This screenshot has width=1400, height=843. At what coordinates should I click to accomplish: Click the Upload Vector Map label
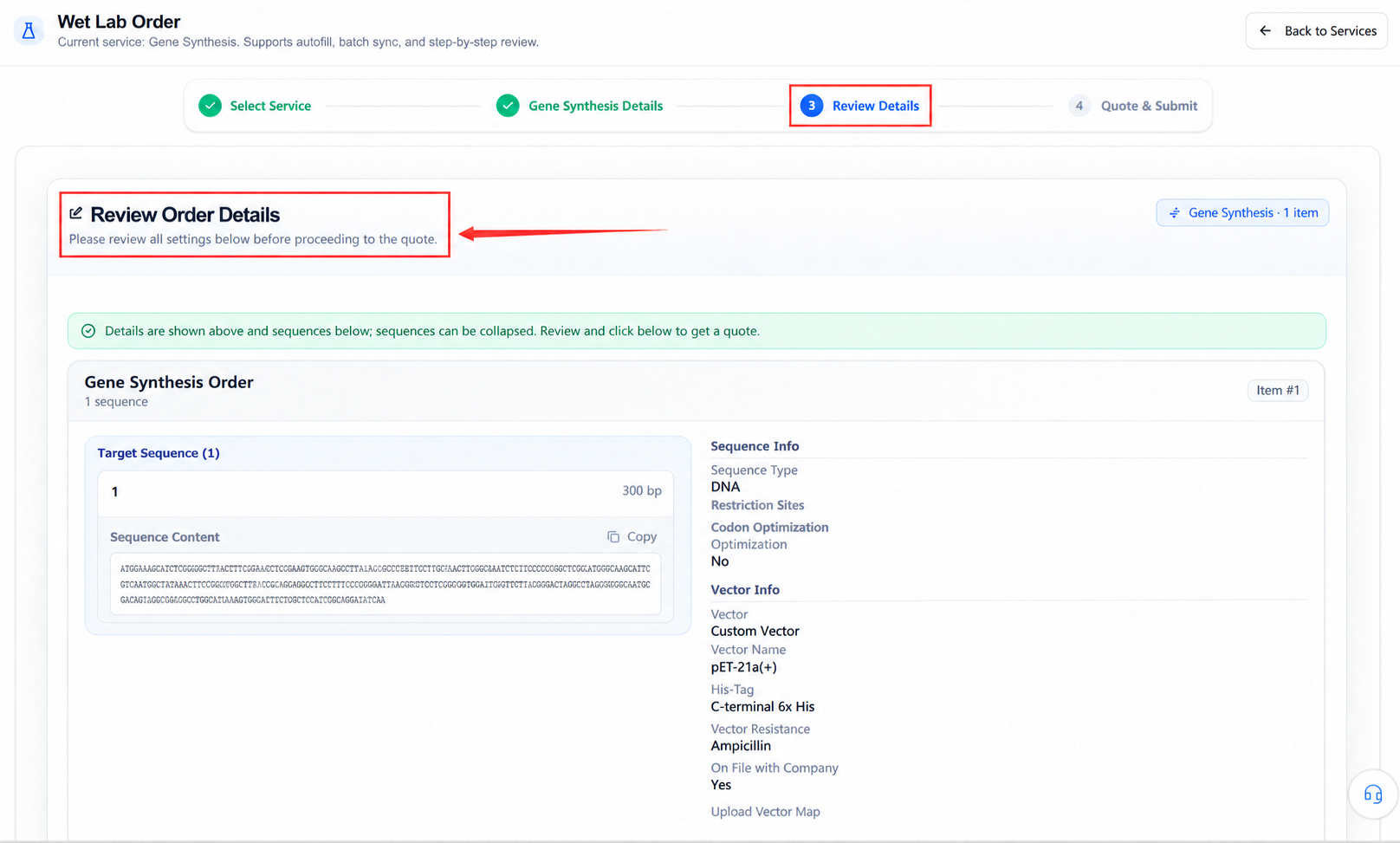(x=765, y=812)
